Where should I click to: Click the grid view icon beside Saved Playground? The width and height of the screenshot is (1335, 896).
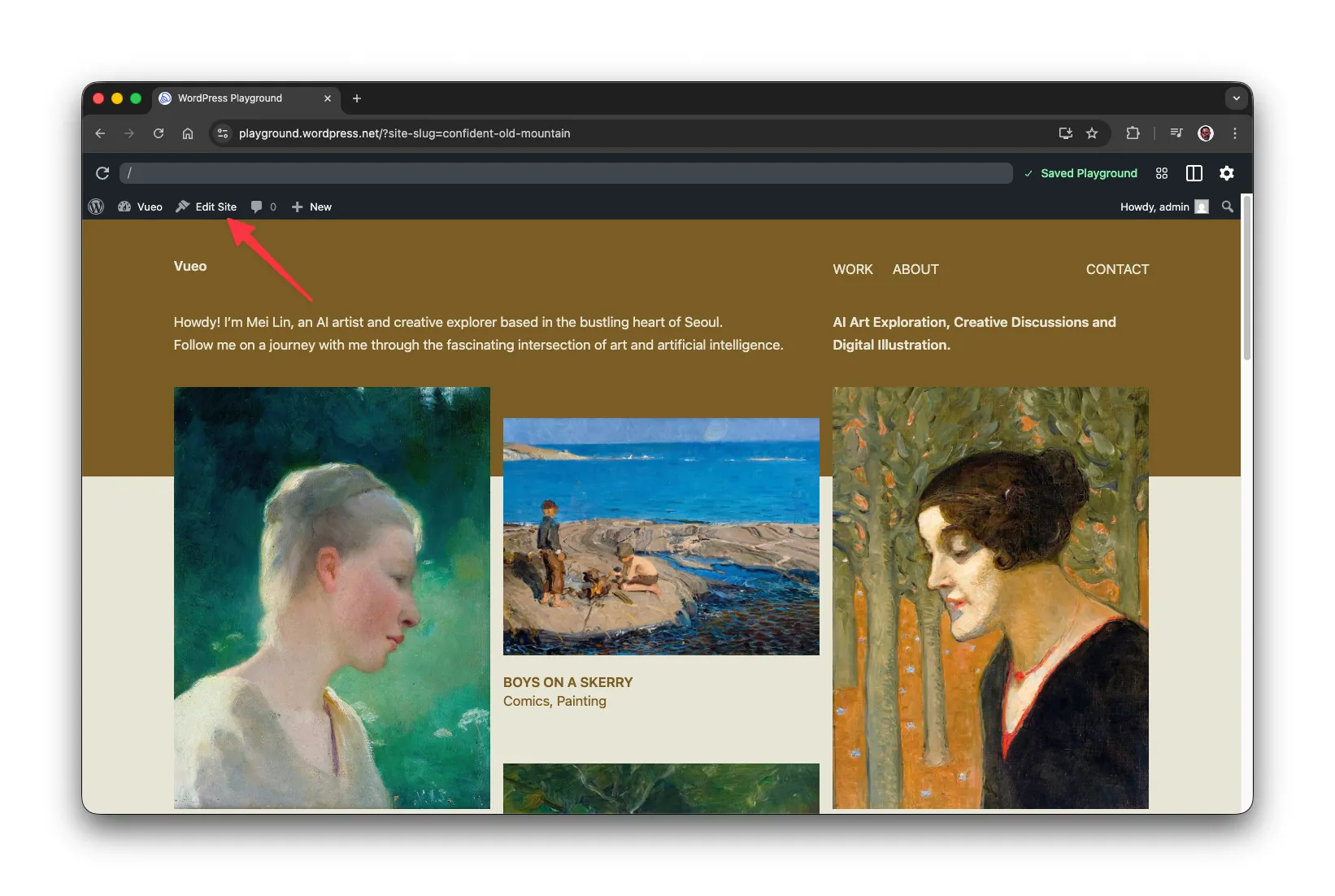[1161, 173]
